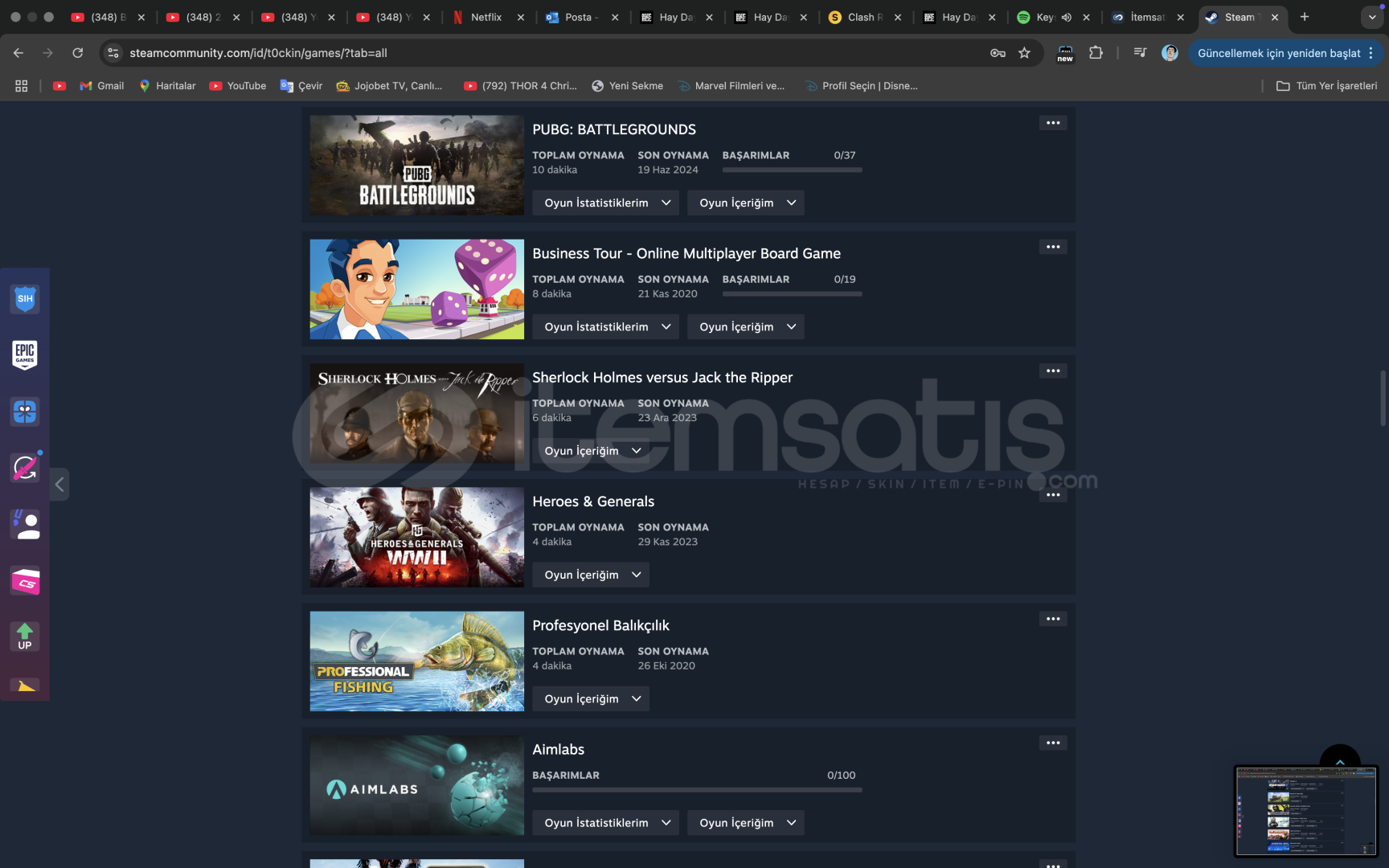Open the Heroes & Generals game title
Image resolution: width=1389 pixels, height=868 pixels.
point(593,502)
